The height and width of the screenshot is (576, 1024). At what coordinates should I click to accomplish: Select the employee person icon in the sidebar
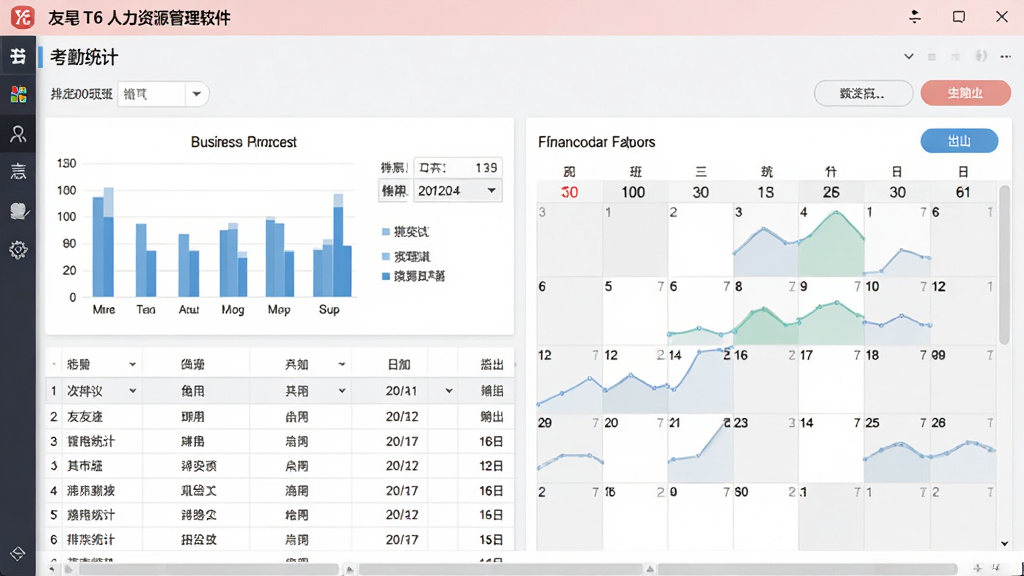click(x=18, y=134)
